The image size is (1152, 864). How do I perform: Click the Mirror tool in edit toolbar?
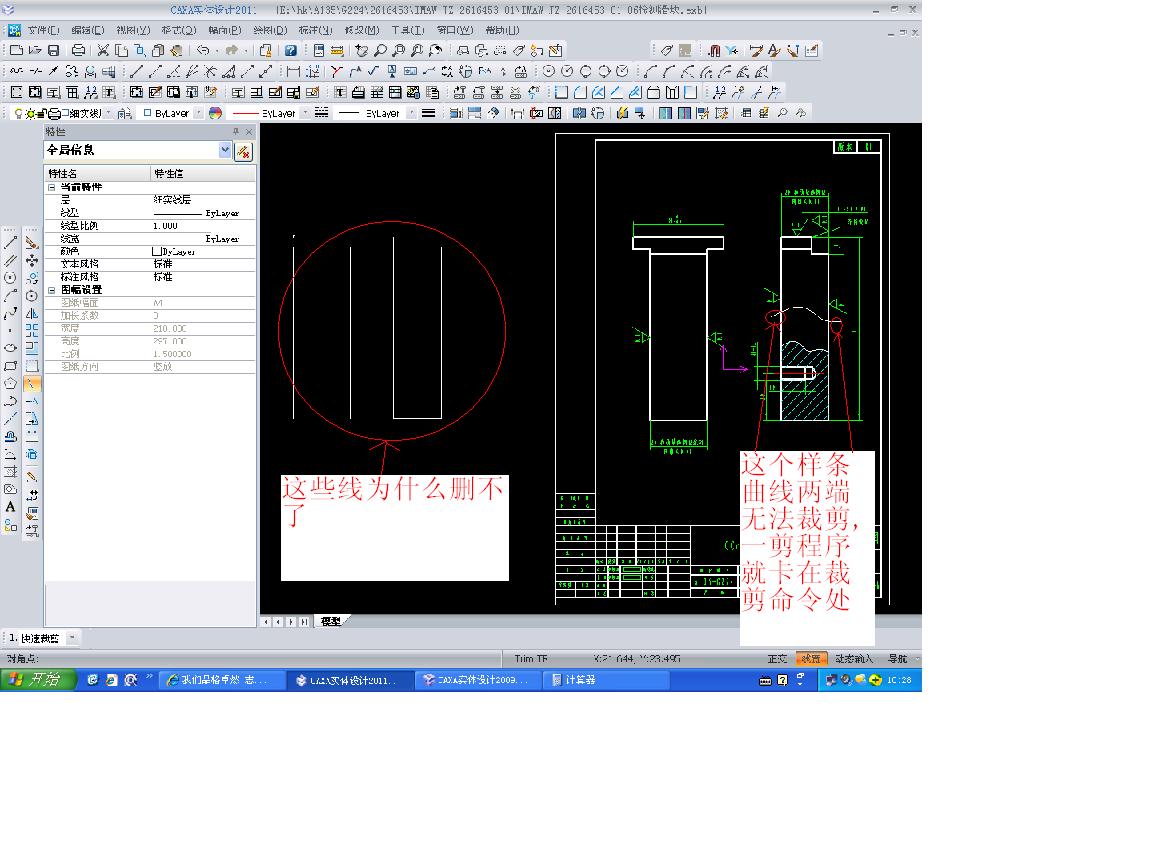(32, 313)
